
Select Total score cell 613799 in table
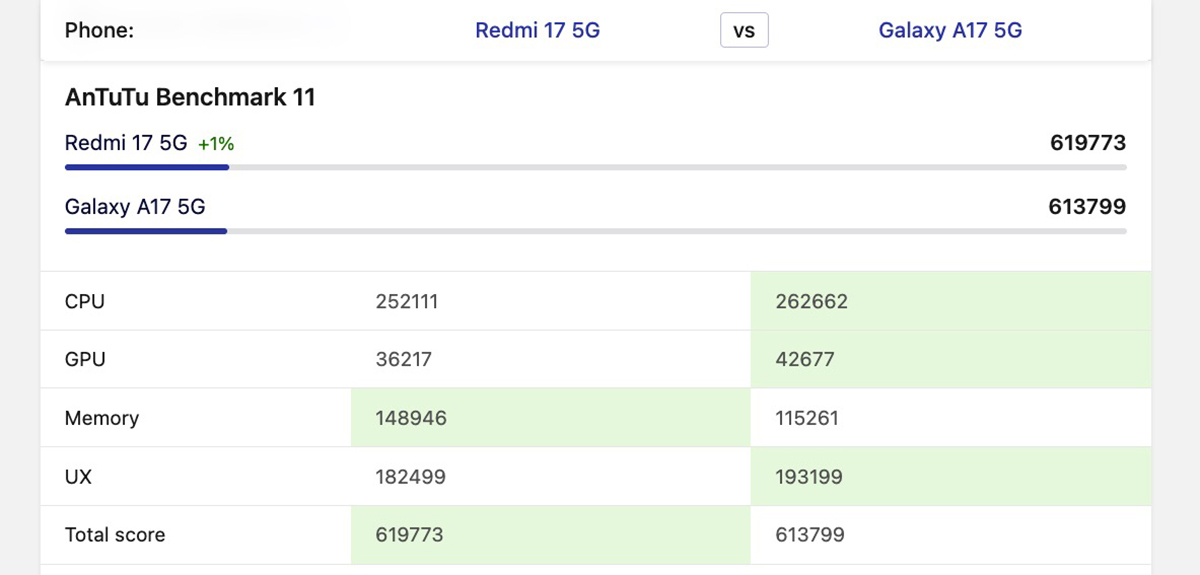[x=810, y=535]
